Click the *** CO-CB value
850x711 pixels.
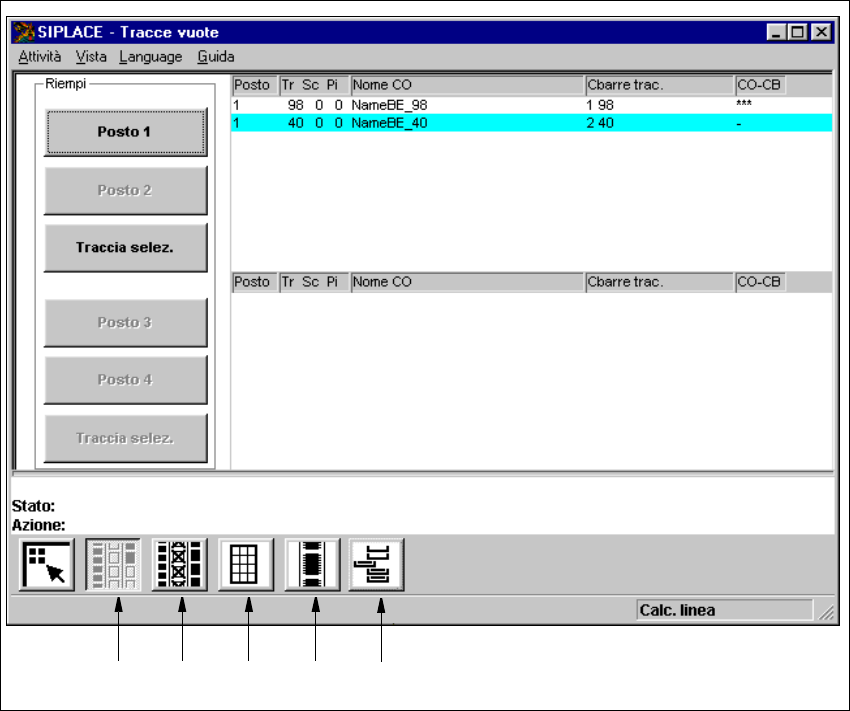click(x=744, y=104)
